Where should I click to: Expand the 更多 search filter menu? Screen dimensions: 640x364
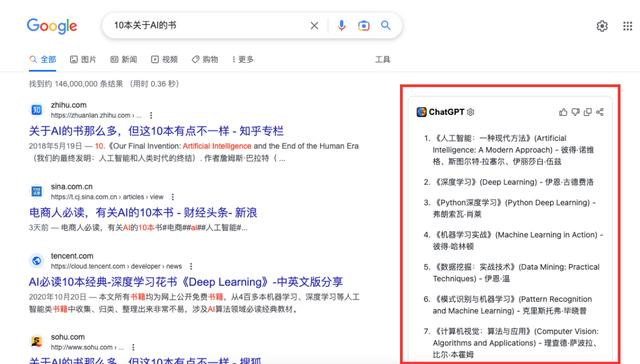242,60
